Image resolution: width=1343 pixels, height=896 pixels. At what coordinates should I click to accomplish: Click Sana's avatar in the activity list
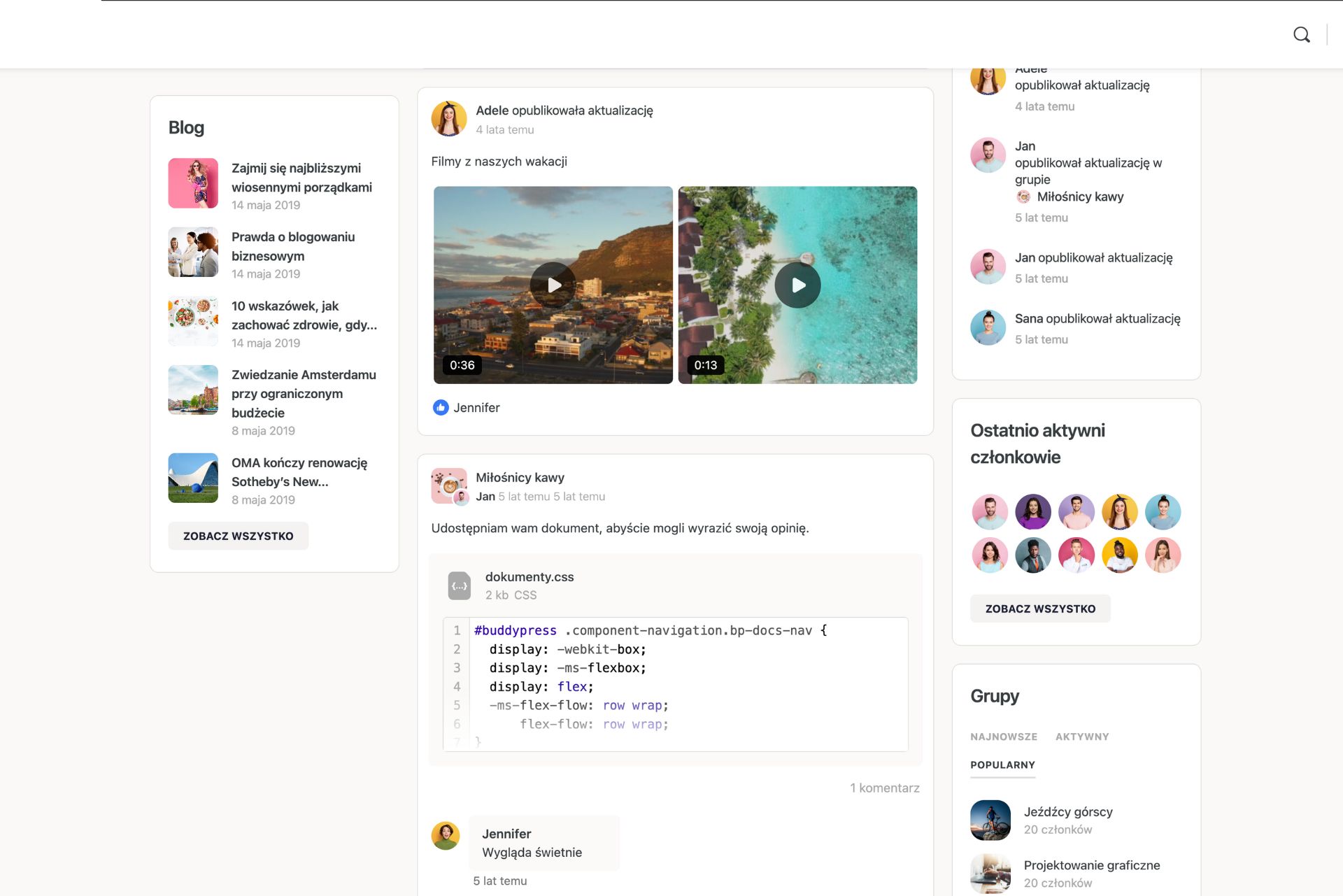coord(988,327)
